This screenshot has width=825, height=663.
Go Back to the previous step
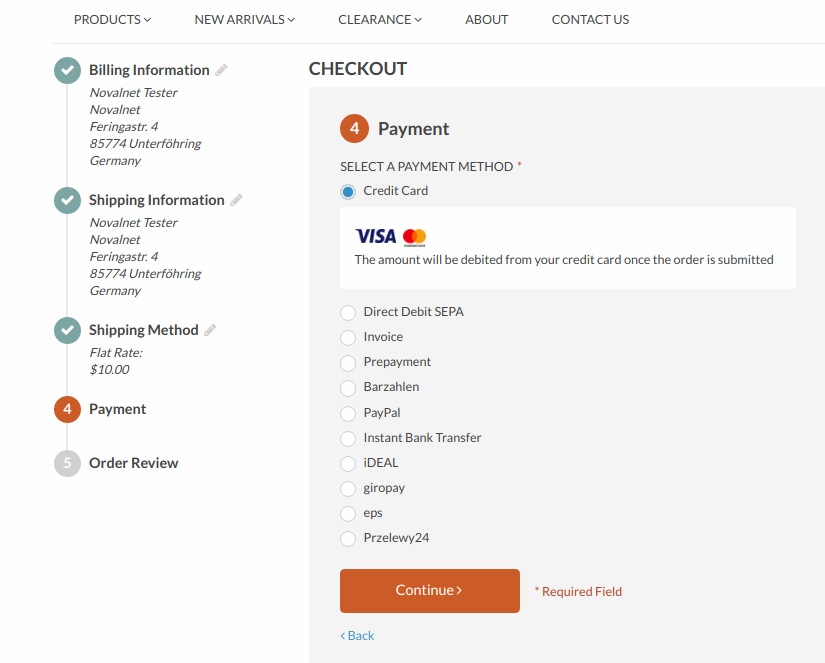[x=357, y=636]
